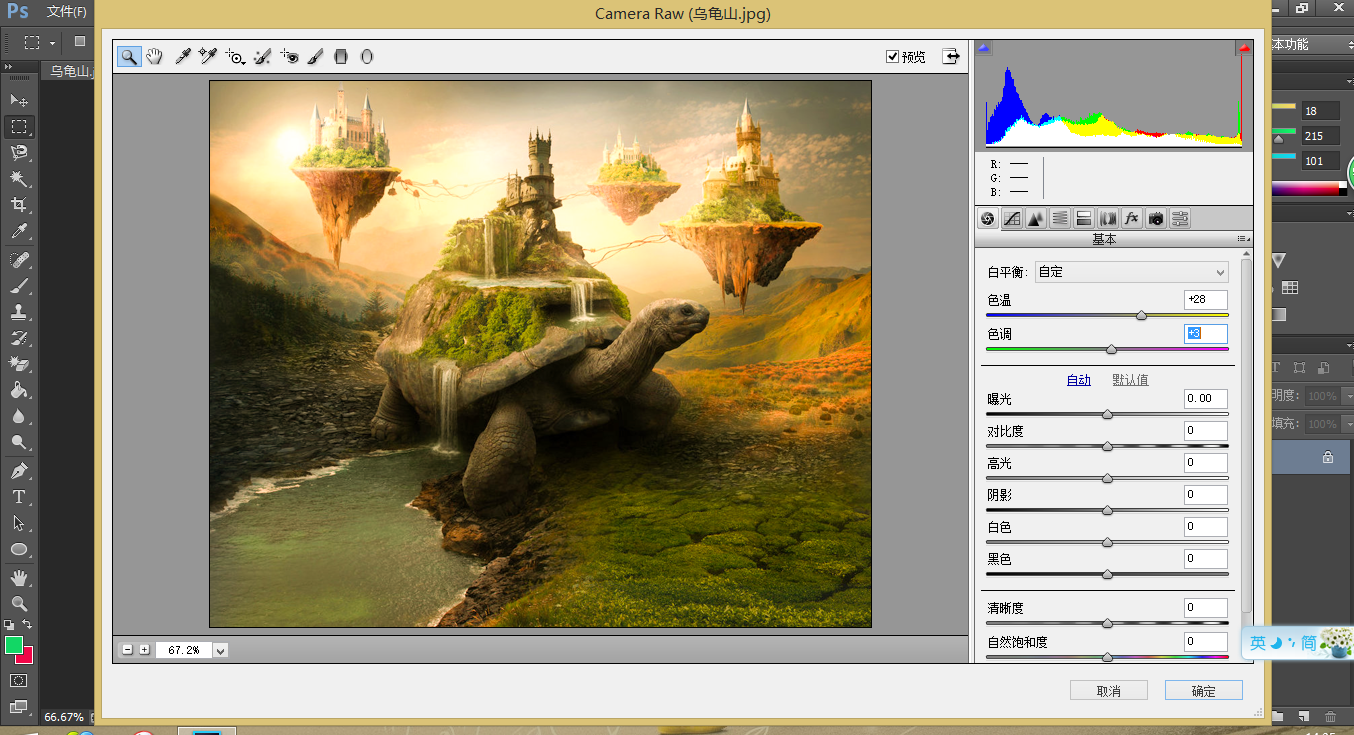This screenshot has width=1354, height=735.
Task: Open Effects fx panel tab
Action: pos(1132,219)
